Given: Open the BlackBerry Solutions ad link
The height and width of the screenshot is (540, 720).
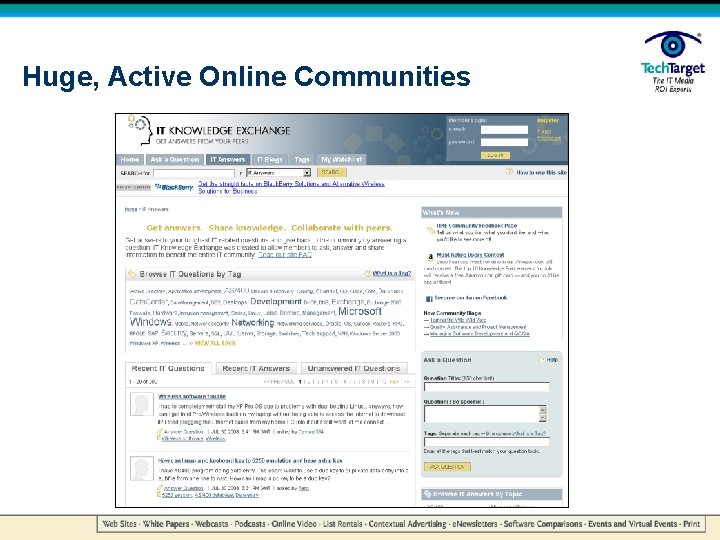Looking at the screenshot, I should [x=291, y=187].
